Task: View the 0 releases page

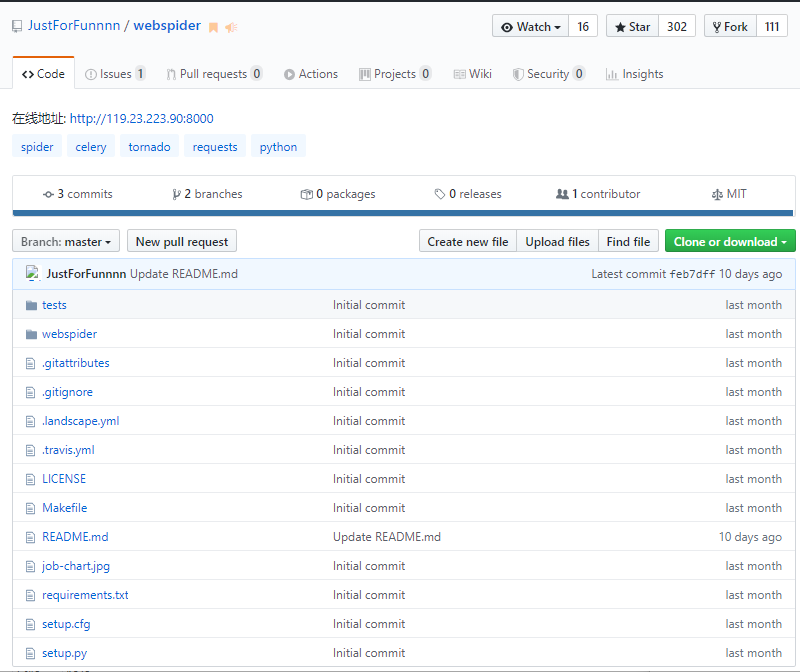Action: 468,194
